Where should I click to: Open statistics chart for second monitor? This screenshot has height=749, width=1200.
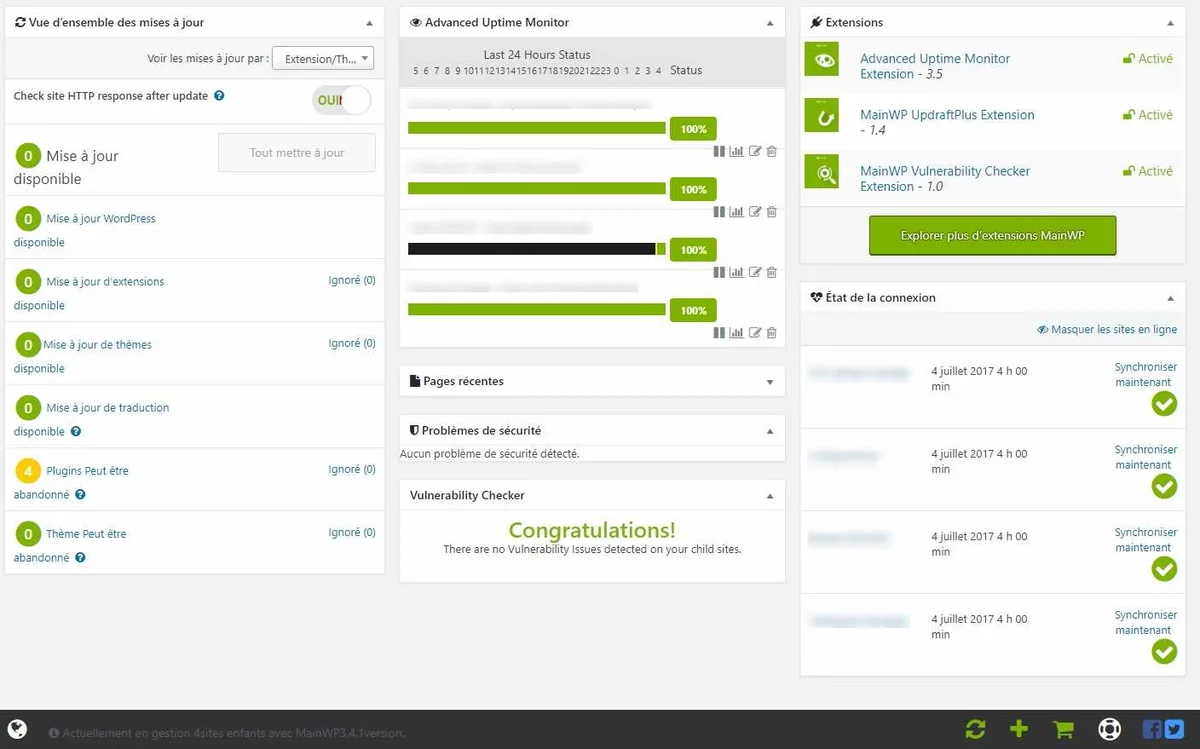[x=736, y=212]
